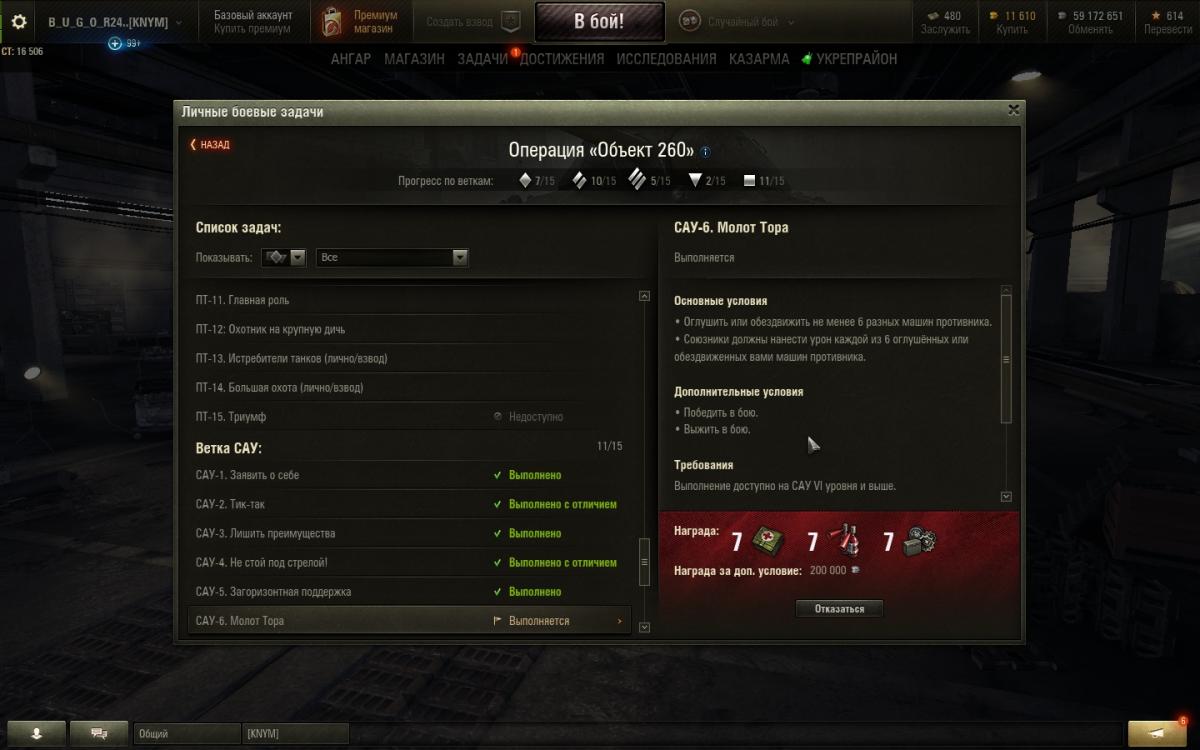1200x750 pixels.
Task: Open the Случайный бой battle mode dropdown
Action: (738, 22)
